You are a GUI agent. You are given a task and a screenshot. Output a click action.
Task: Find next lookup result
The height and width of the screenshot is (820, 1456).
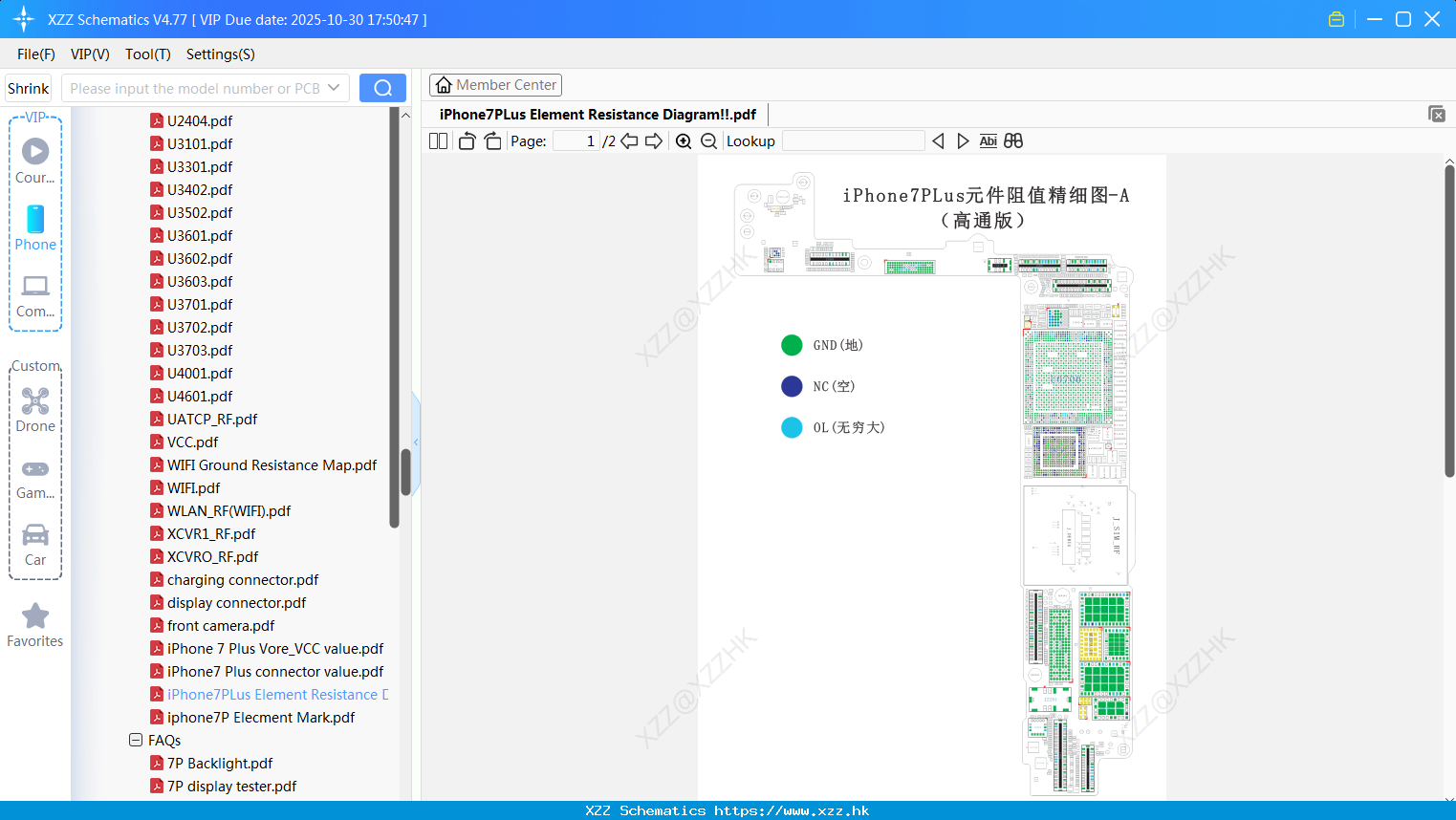[963, 141]
